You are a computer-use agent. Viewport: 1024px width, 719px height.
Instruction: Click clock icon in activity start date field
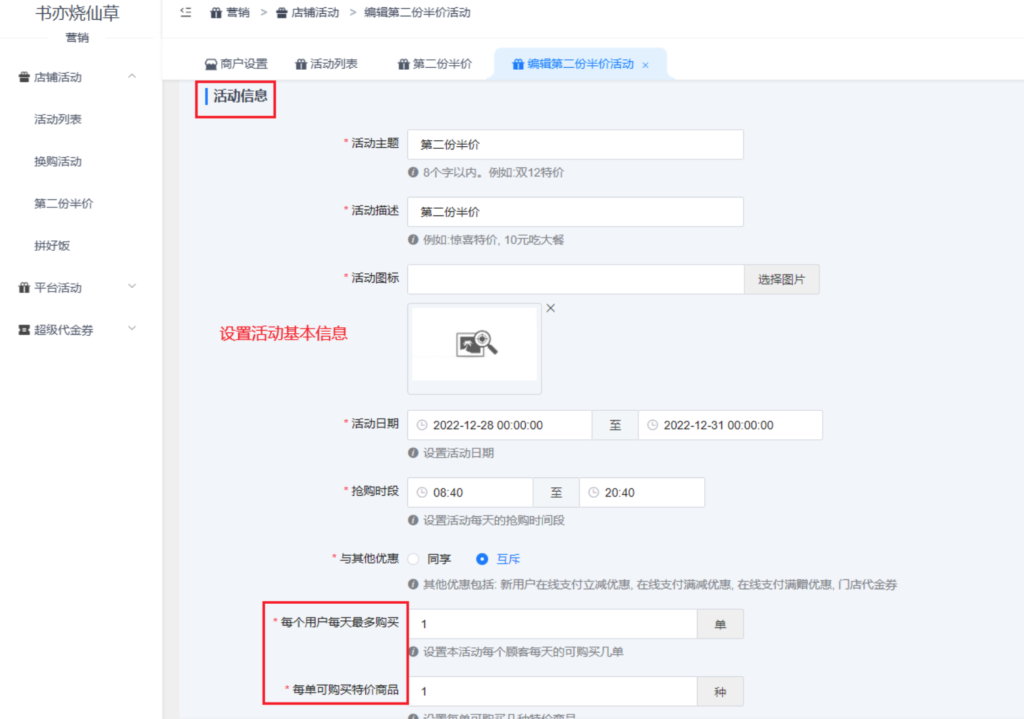422,425
